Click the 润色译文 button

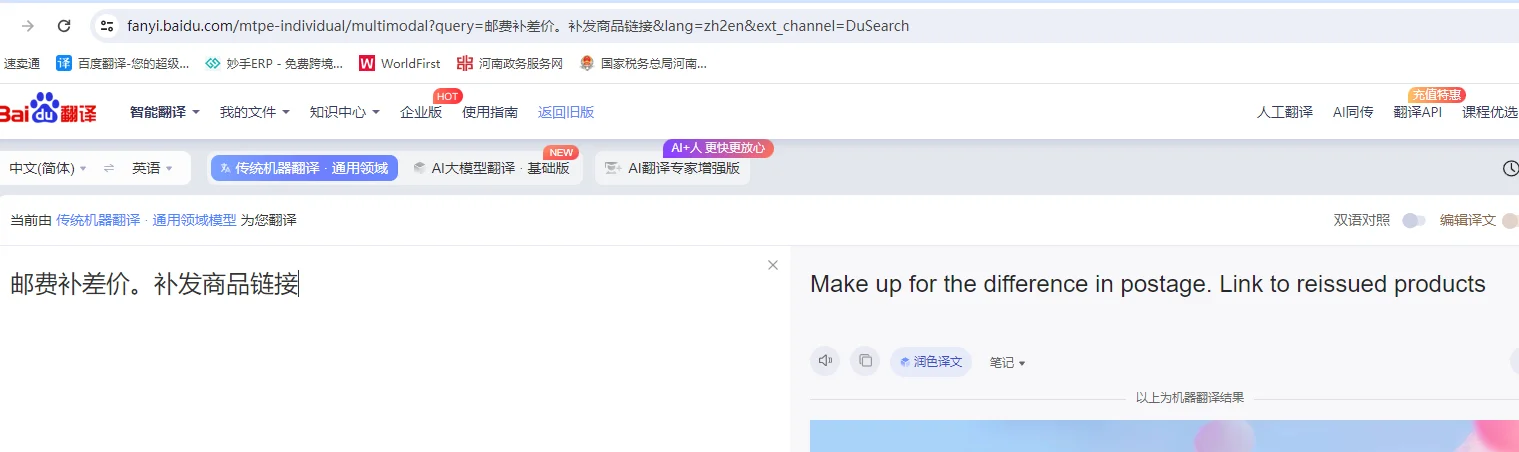[931, 361]
